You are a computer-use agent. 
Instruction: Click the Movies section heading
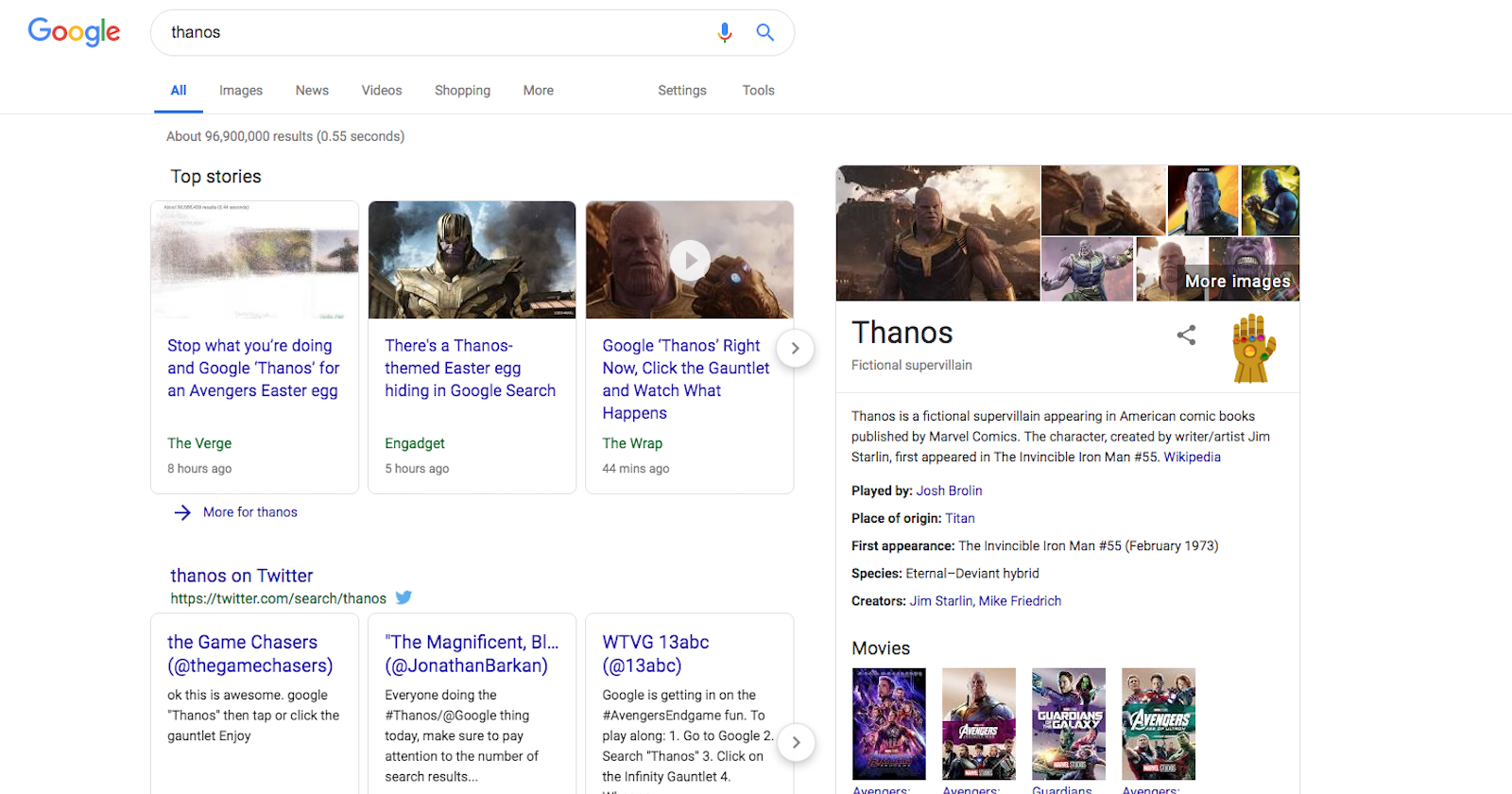tap(881, 648)
